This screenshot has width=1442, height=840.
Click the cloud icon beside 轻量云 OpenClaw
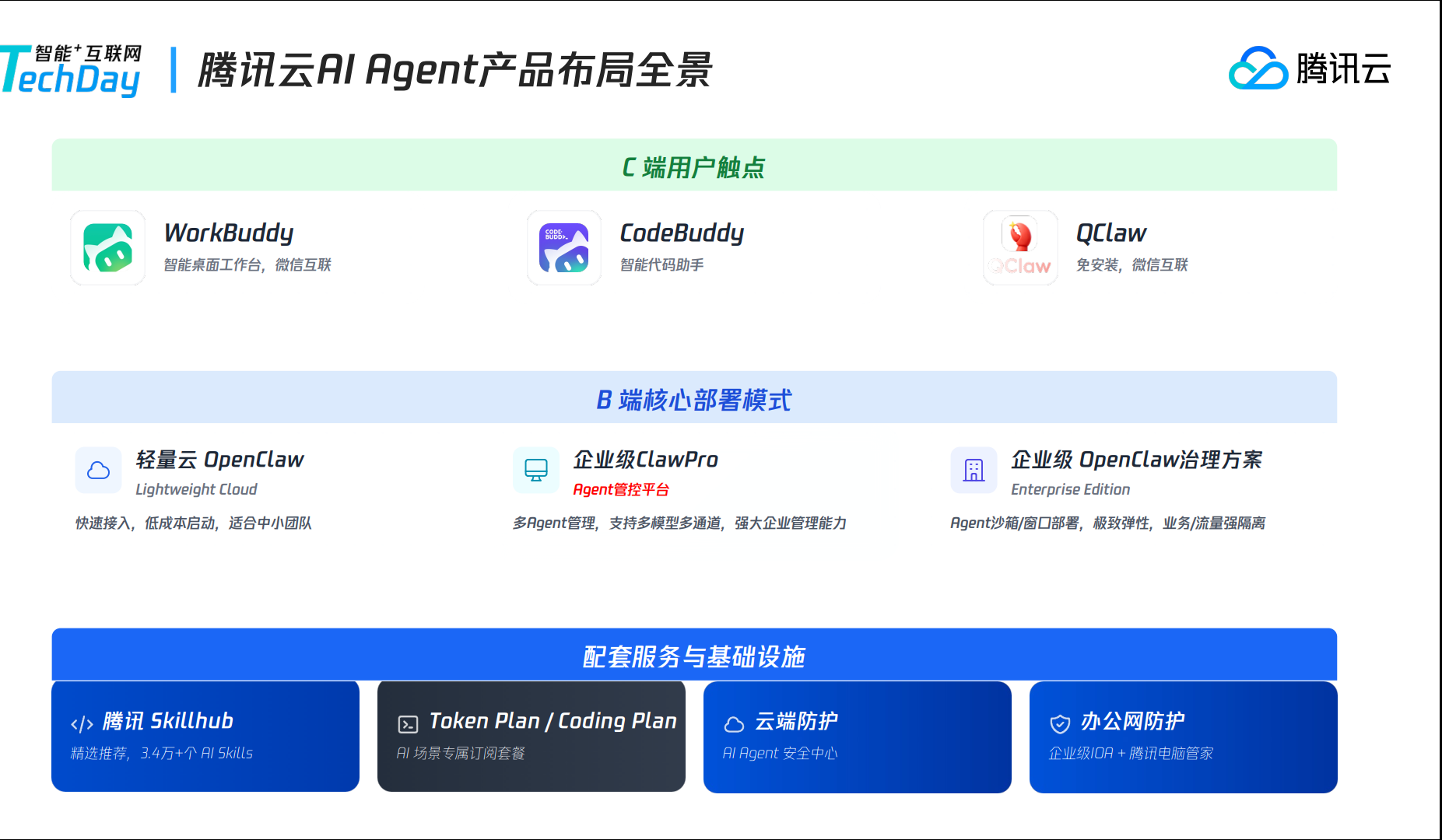pos(98,470)
